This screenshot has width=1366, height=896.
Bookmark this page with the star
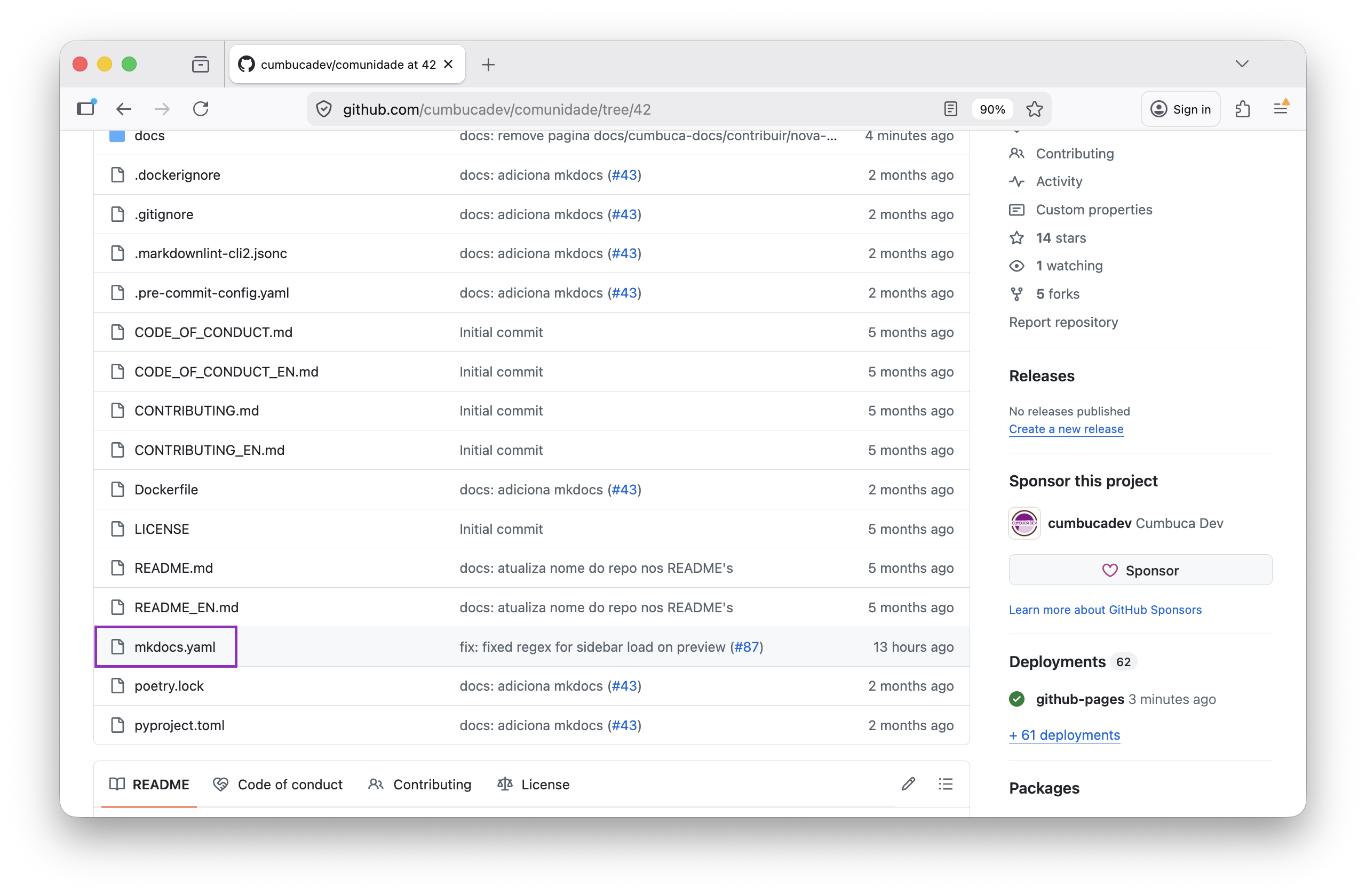pyautogui.click(x=1034, y=109)
